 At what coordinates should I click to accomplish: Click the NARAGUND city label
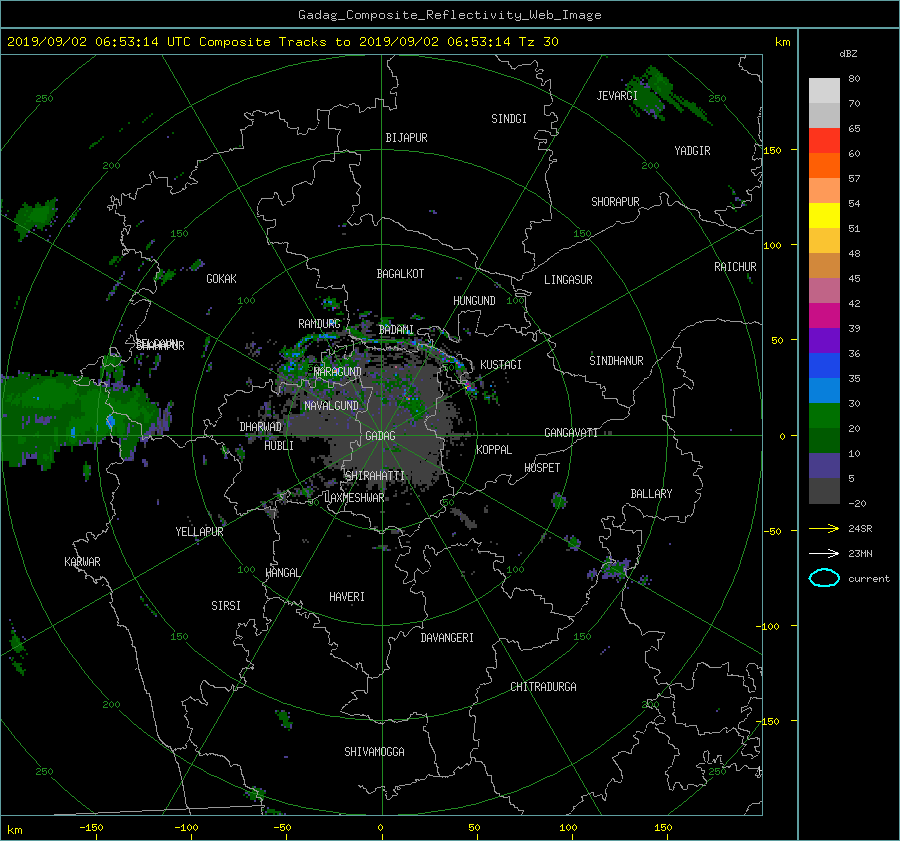pos(338,372)
